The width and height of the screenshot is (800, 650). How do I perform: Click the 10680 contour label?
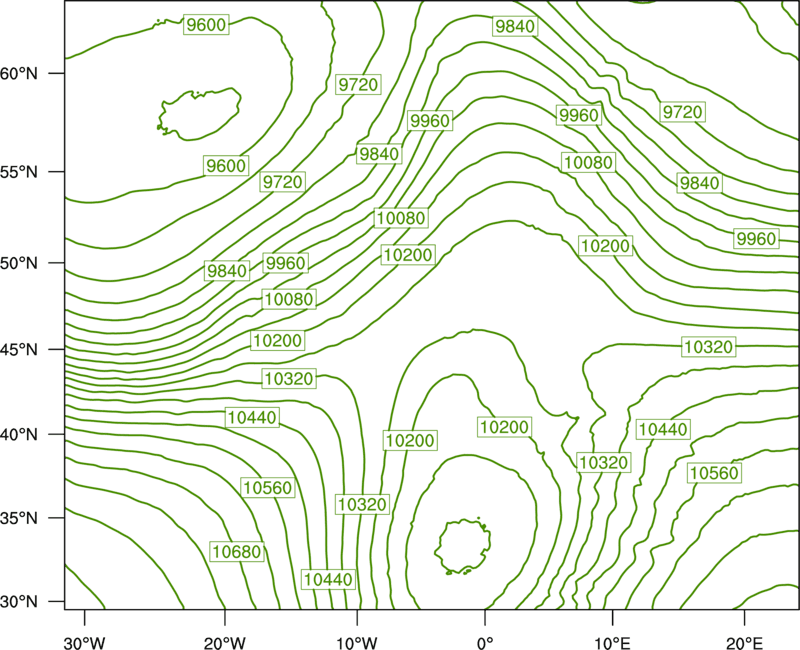tap(237, 552)
